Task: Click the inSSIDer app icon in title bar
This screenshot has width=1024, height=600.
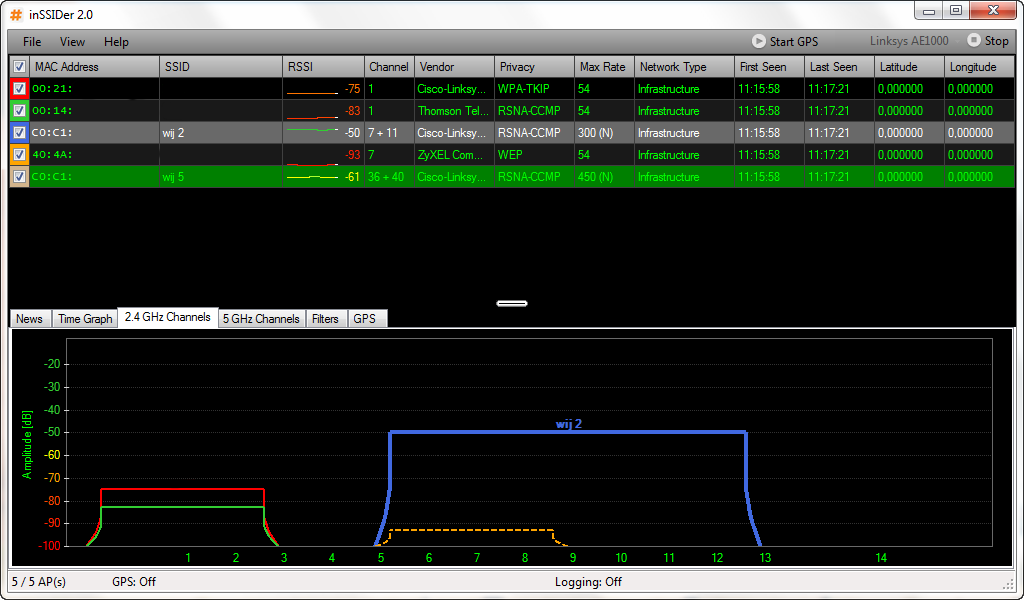Action: coord(16,14)
